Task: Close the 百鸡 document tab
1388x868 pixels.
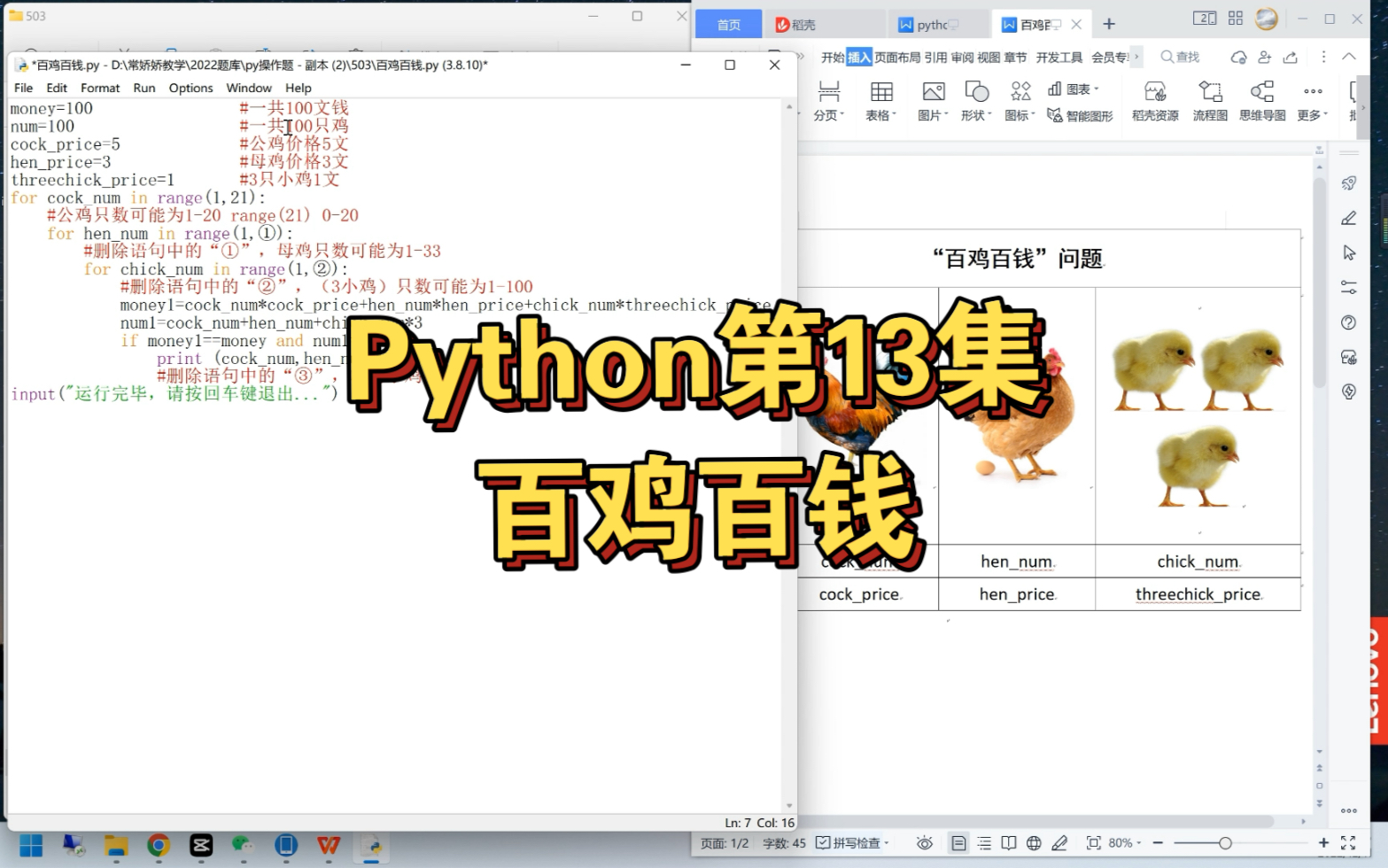Action: [1076, 25]
